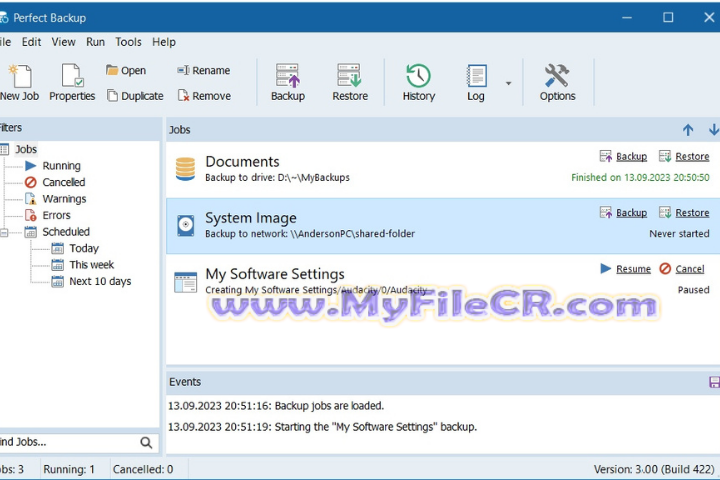Select the Documents job database icon

point(186,169)
